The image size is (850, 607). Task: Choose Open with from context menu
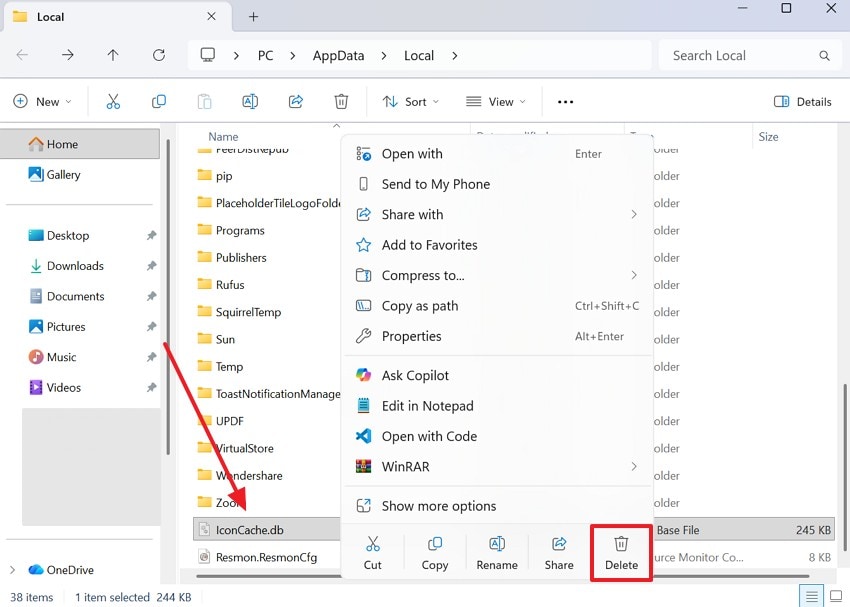point(497,154)
